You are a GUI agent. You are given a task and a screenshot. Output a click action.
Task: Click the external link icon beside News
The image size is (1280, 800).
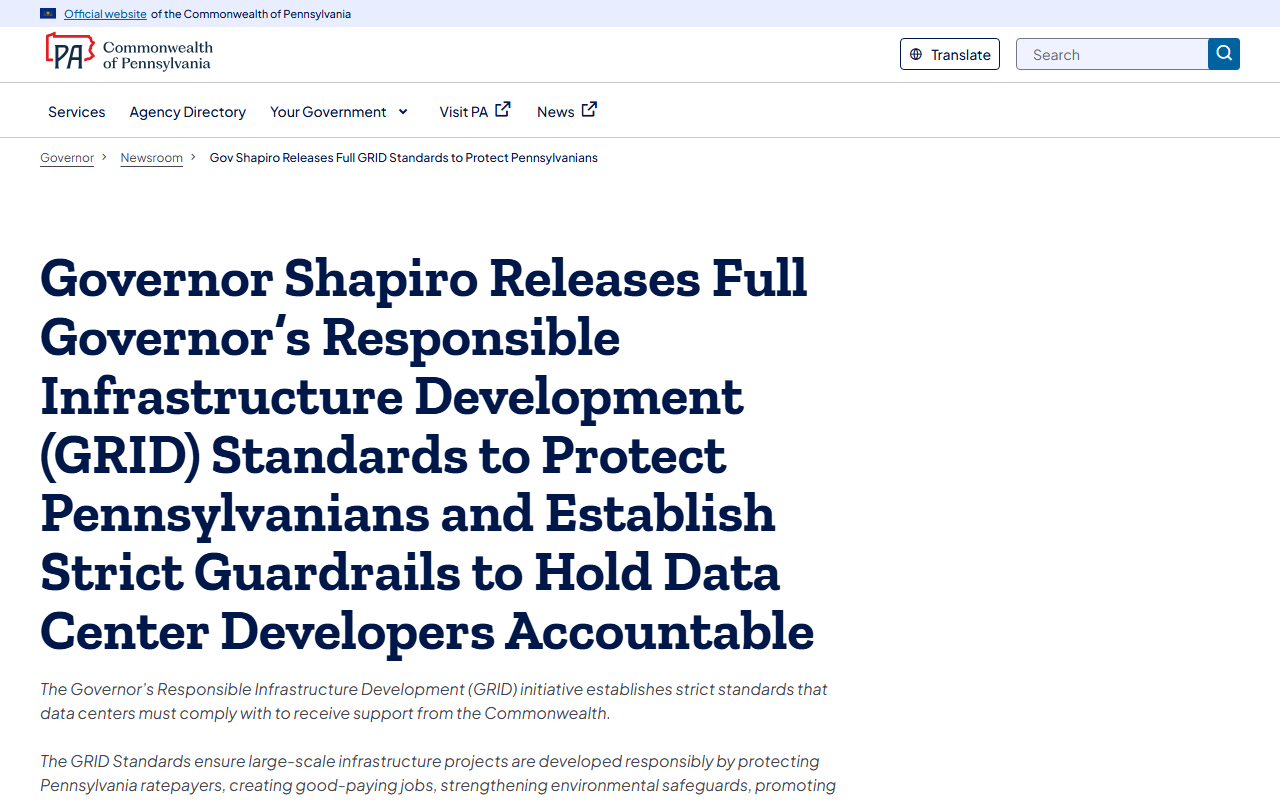(x=590, y=109)
